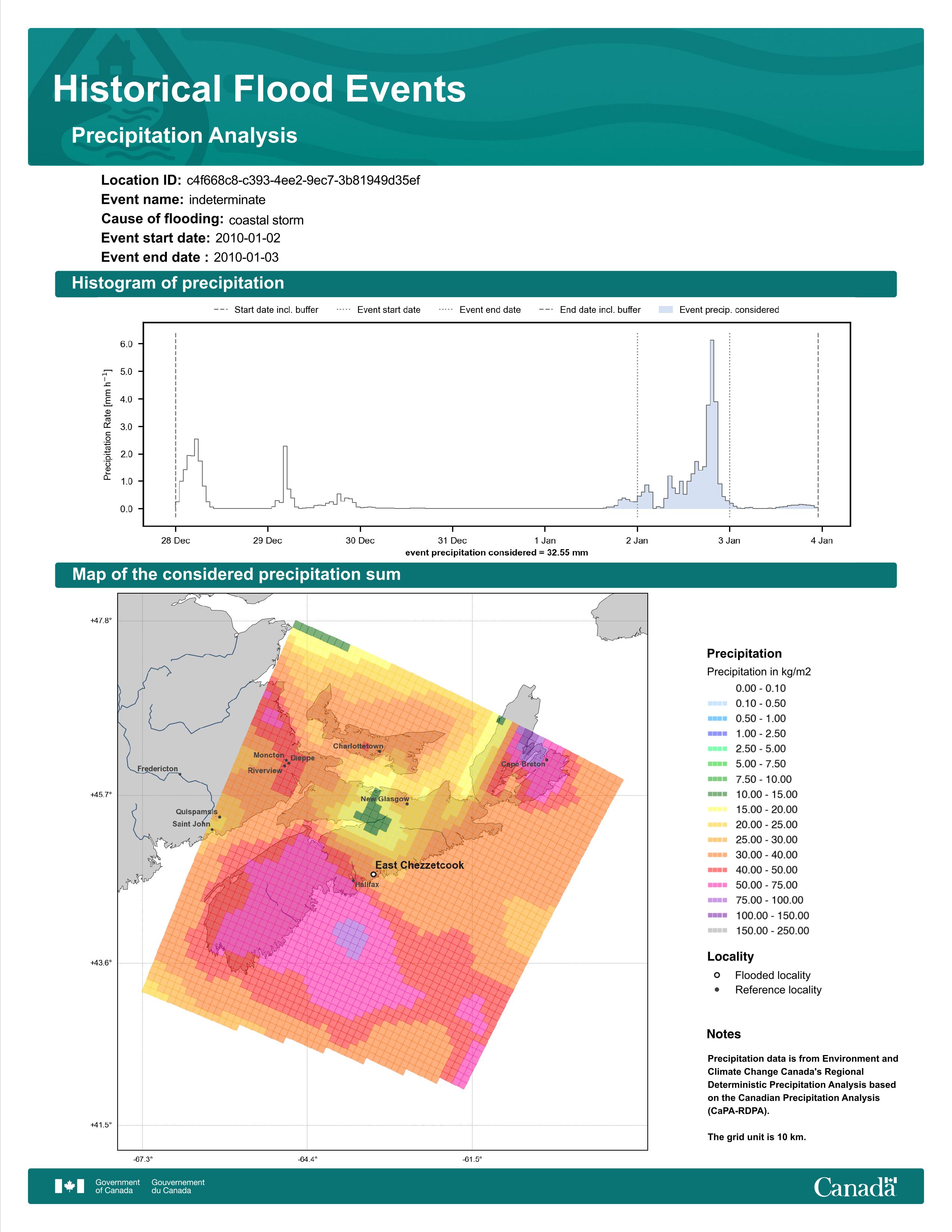The height and width of the screenshot is (1232, 952).
Task: Click the Precipitation Rate y-axis label
Action: (107, 425)
